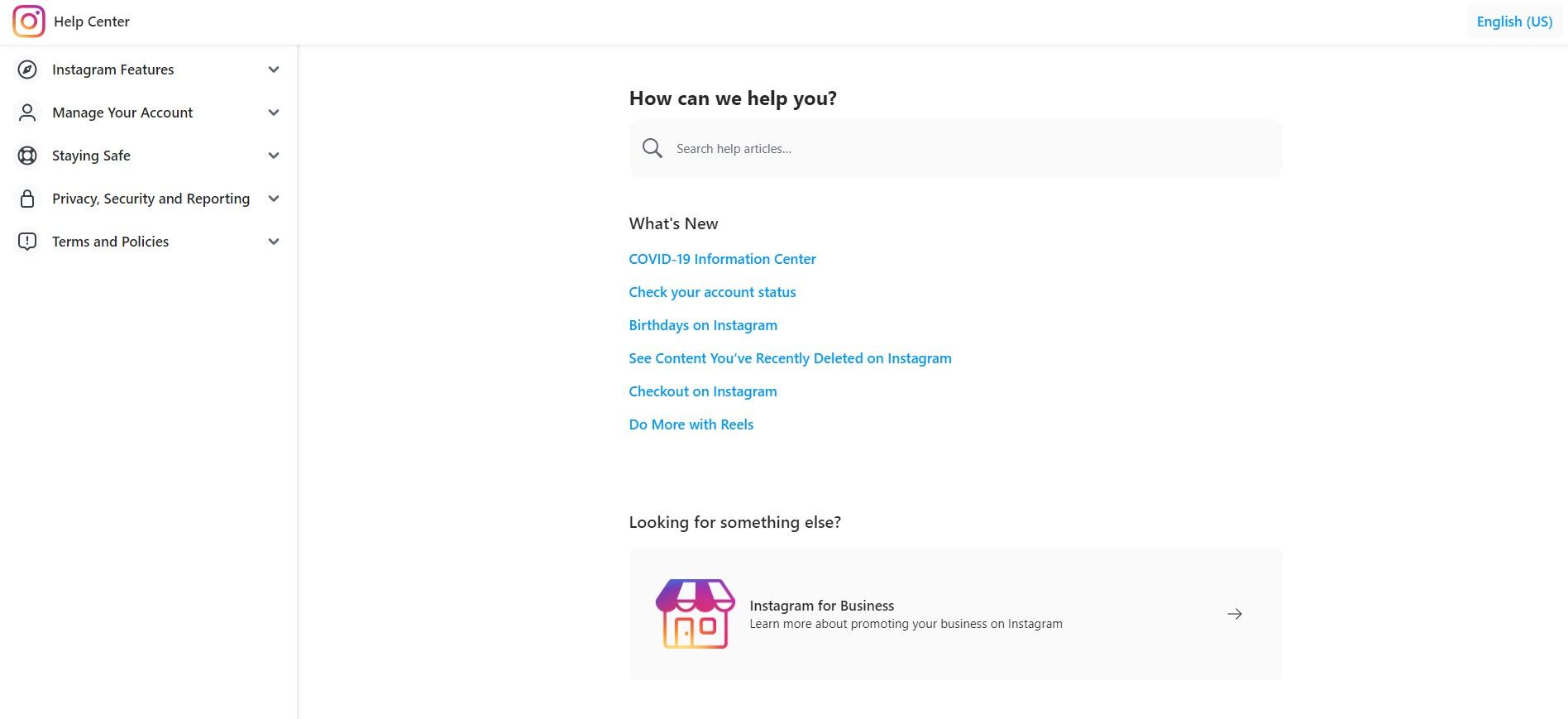Image resolution: width=1568 pixels, height=719 pixels.
Task: Click the 'What's New' heading
Action: click(673, 223)
